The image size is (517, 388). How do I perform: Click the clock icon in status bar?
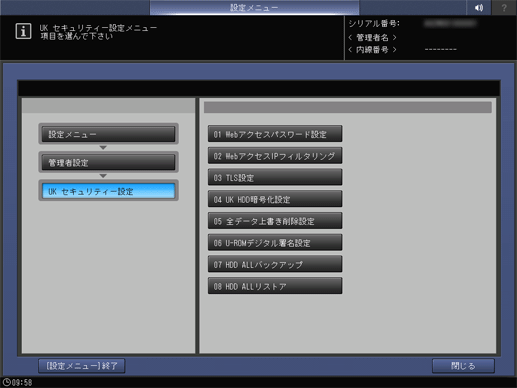point(6,382)
